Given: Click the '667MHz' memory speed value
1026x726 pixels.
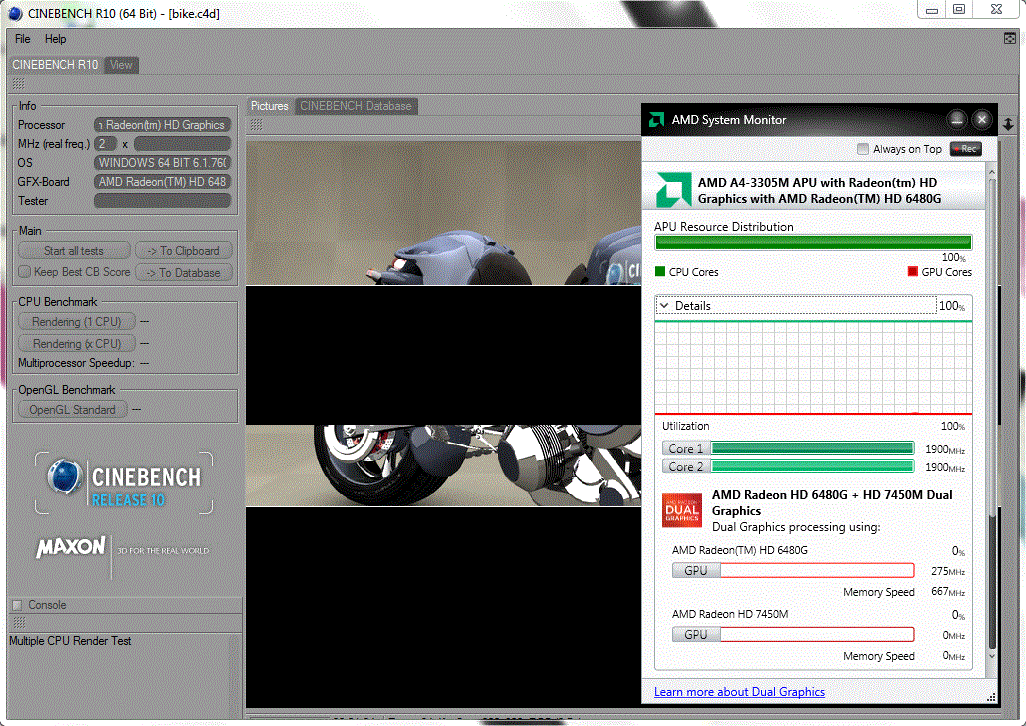Looking at the screenshot, I should [x=948, y=592].
